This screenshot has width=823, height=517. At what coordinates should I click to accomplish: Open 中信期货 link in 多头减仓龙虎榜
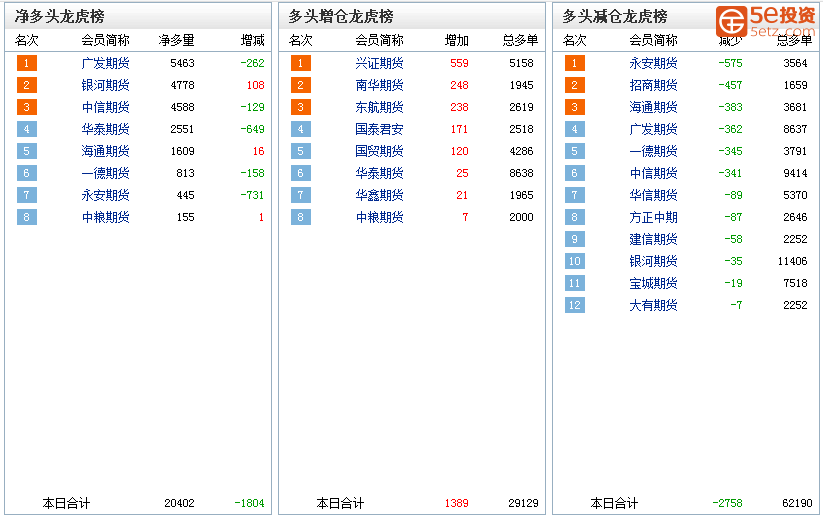click(x=653, y=174)
